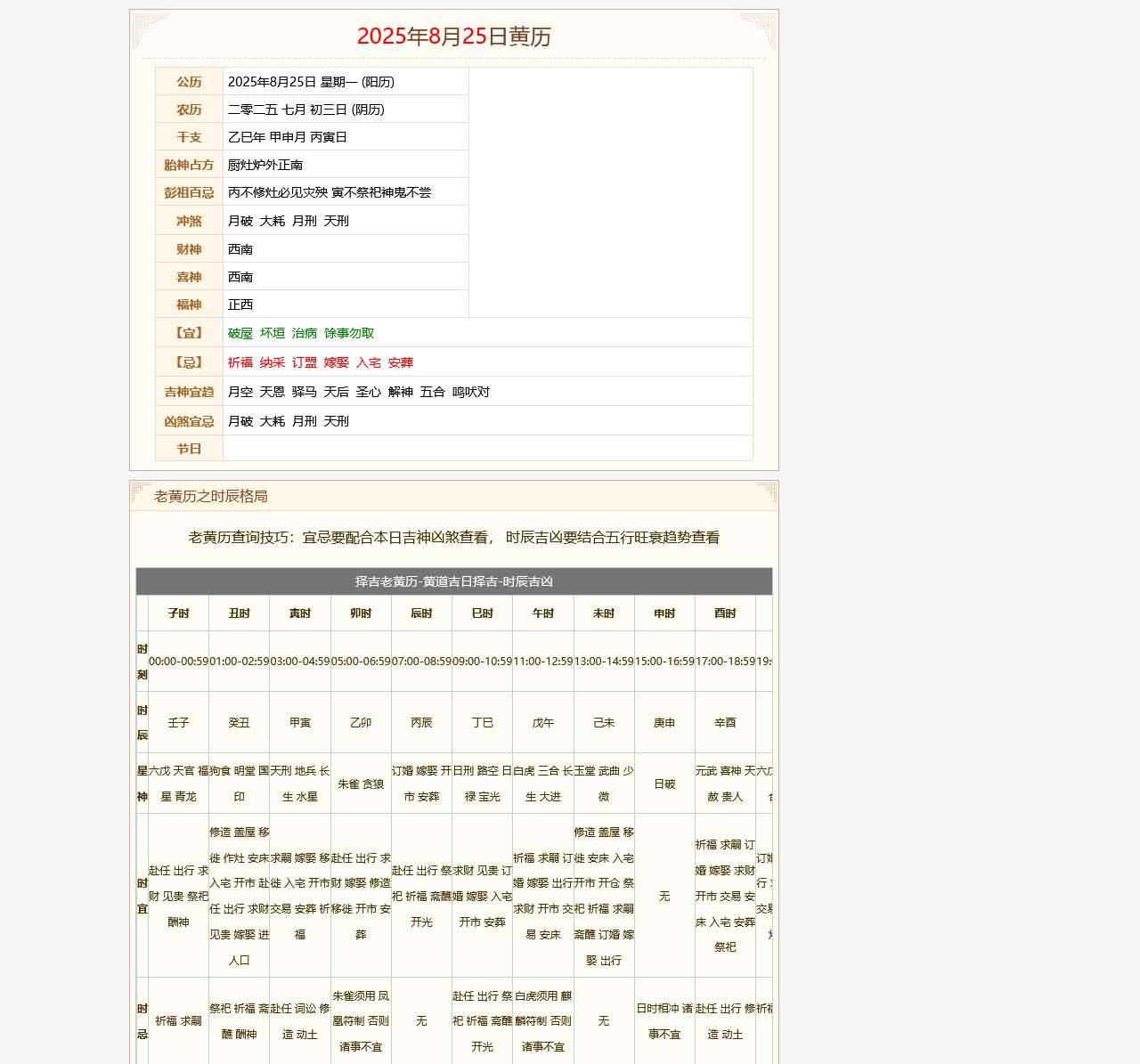Open the 治病 auspicious activity link

point(304,333)
